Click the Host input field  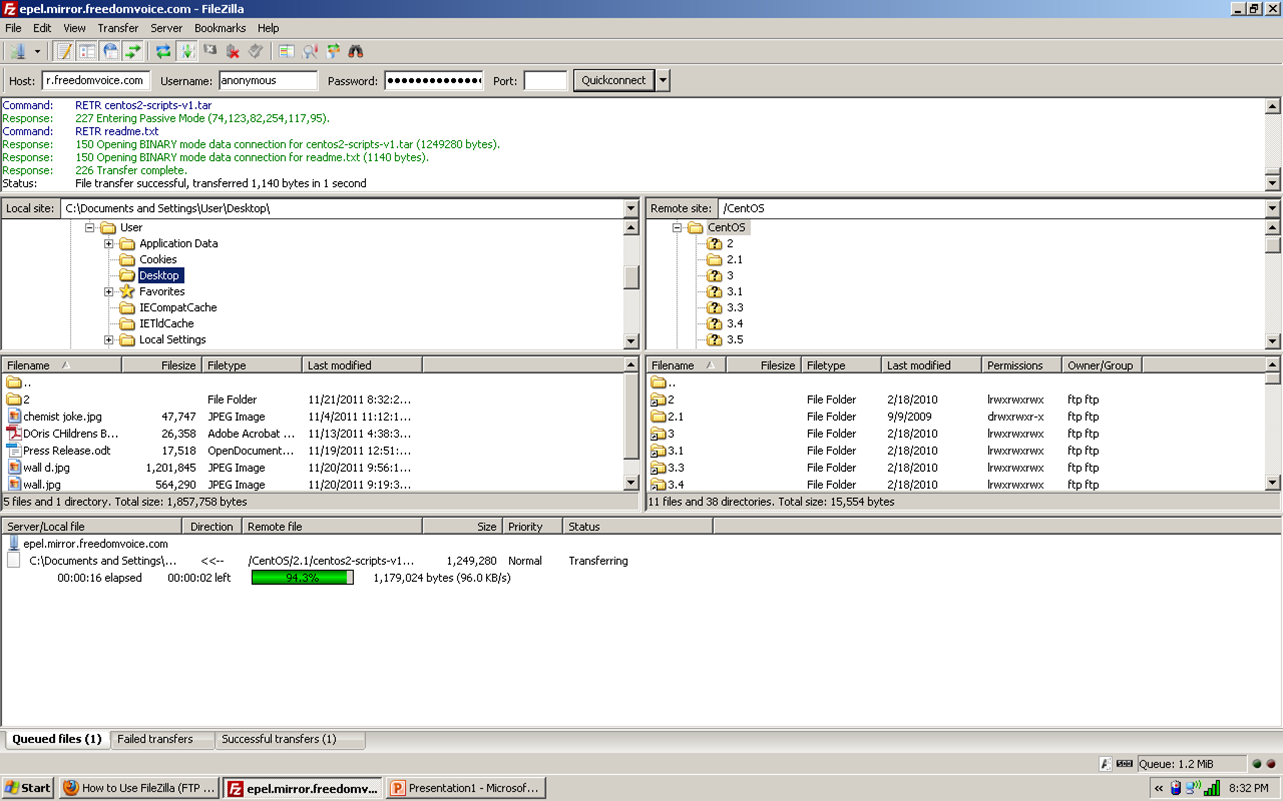pyautogui.click(x=96, y=80)
